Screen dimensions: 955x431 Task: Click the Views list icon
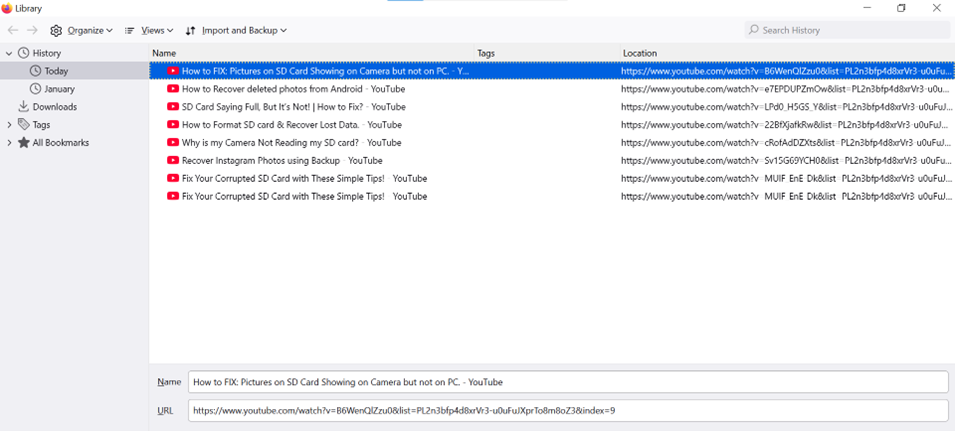pos(130,30)
